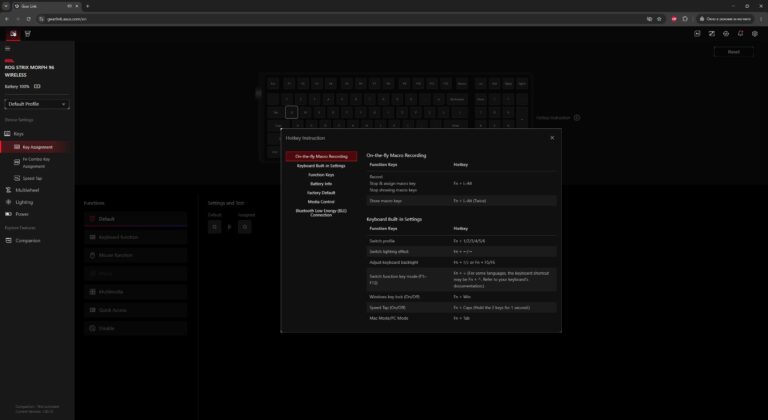Select the On-the-fly Macro Recording tab
This screenshot has height=420, width=768.
(x=321, y=156)
